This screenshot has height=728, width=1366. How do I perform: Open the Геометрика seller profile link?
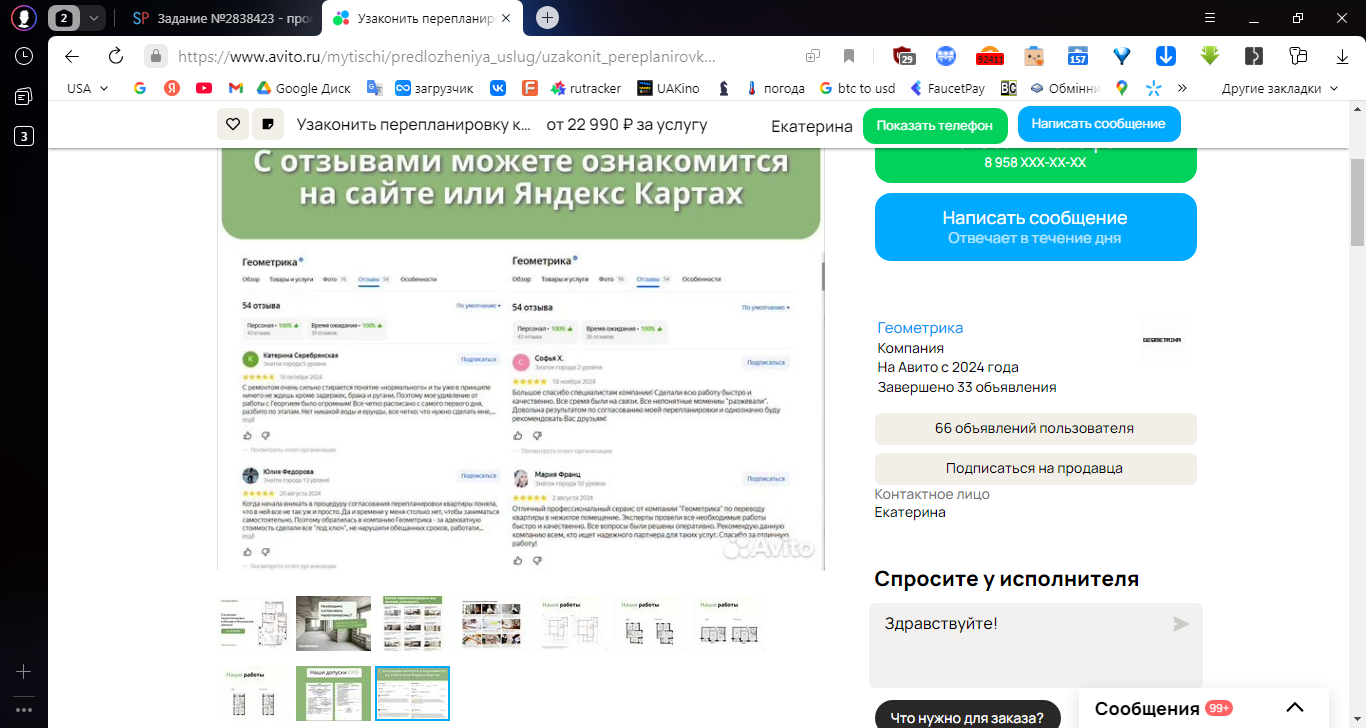click(920, 328)
